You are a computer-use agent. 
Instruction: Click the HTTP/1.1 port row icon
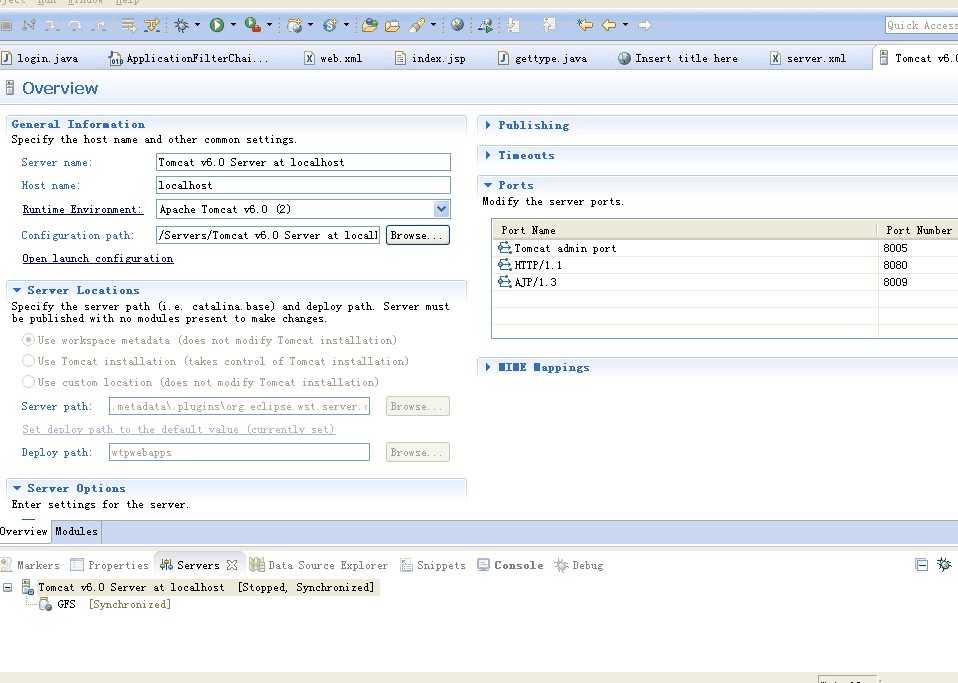[504, 265]
